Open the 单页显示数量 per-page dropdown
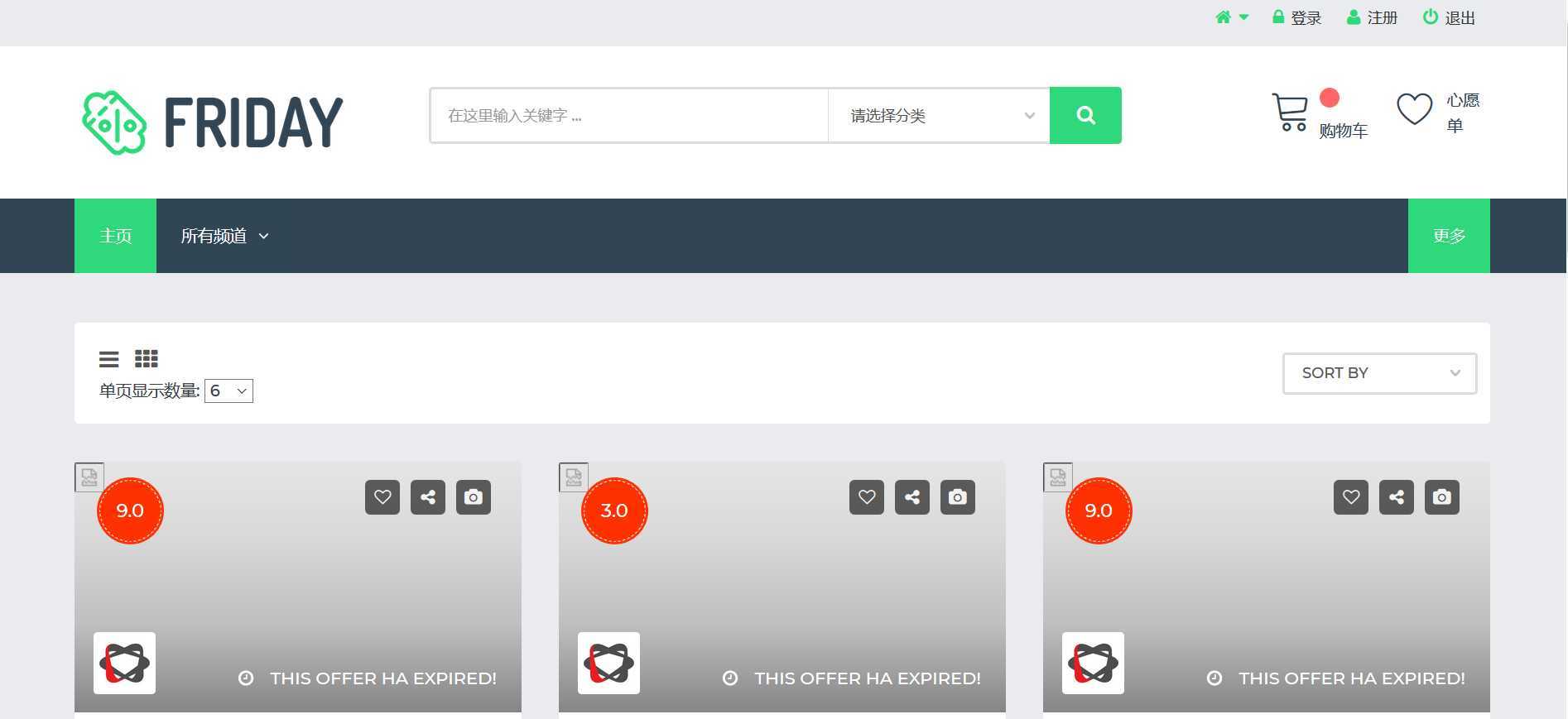The image size is (1568, 719). coord(228,391)
